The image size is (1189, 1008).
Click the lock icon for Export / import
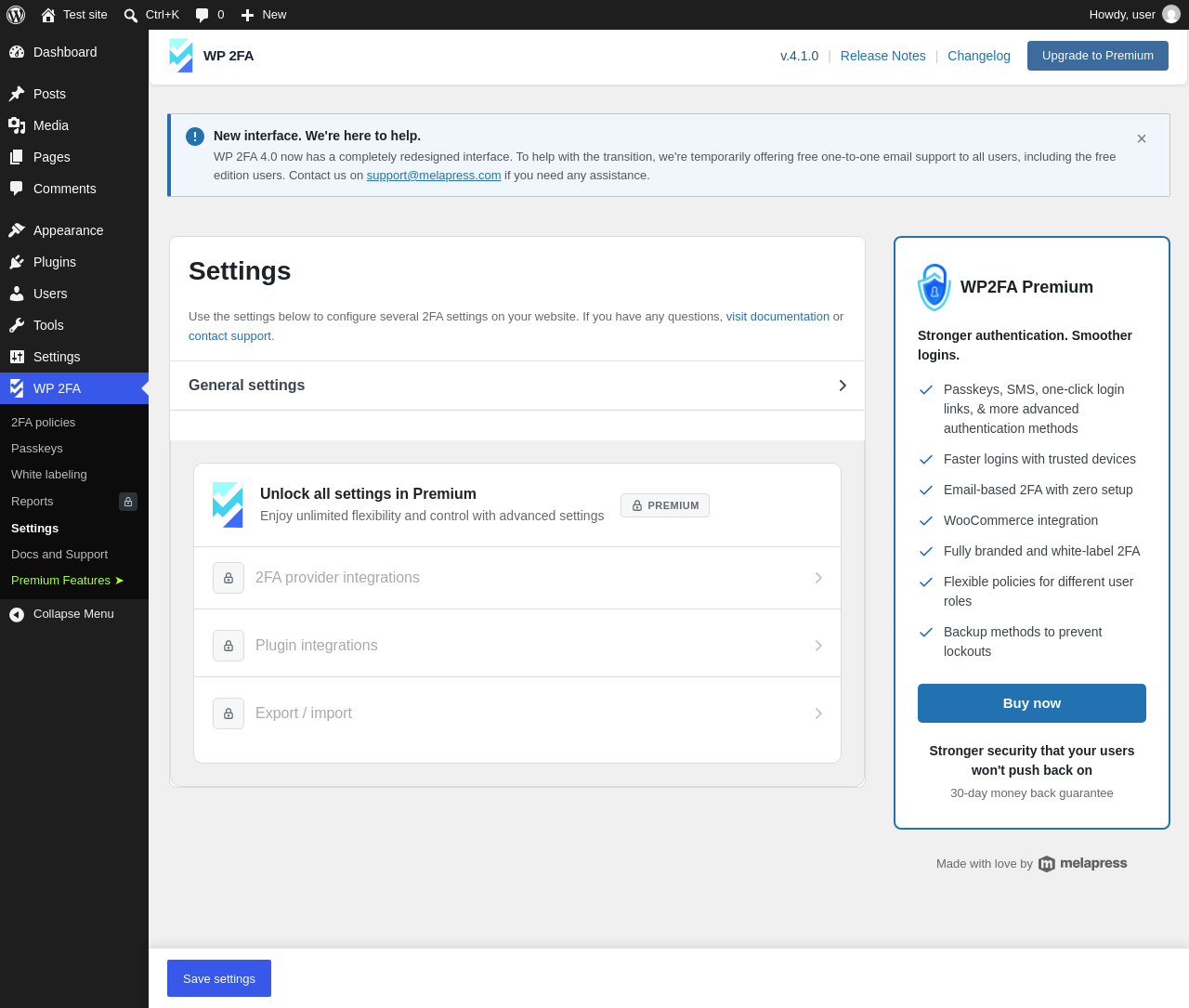click(x=229, y=713)
